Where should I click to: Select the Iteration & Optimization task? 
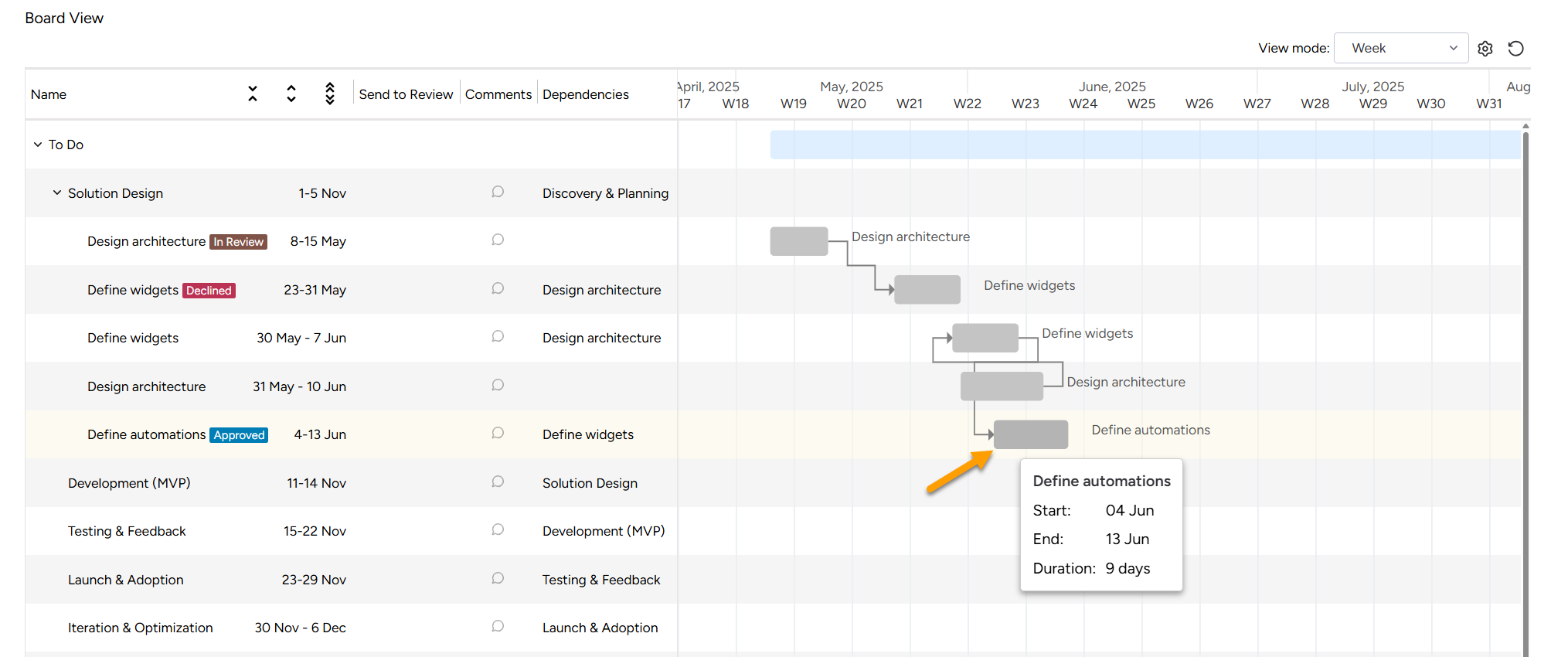tap(140, 628)
